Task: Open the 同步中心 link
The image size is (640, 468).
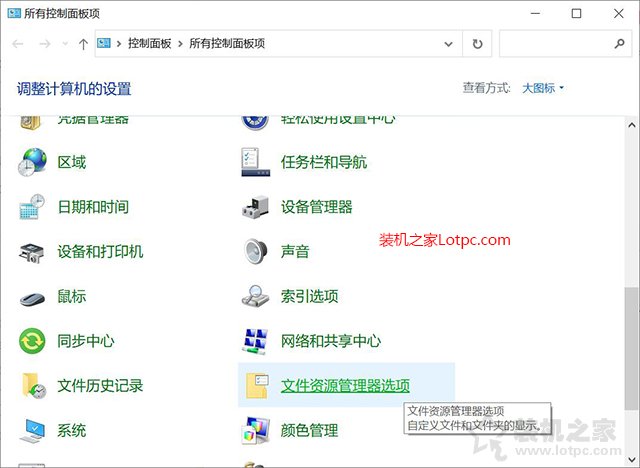Action: click(x=86, y=341)
